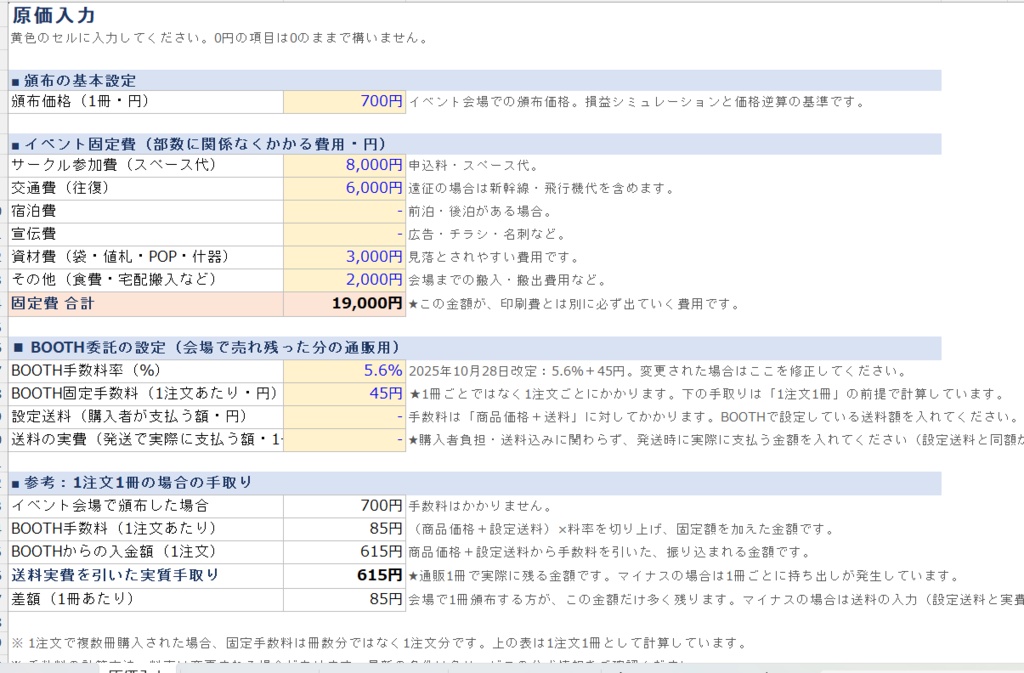The height and width of the screenshot is (673, 1024).
Task: Select the bold 送料実費を引いた実質手取り value 615円
Action: pyautogui.click(x=344, y=575)
